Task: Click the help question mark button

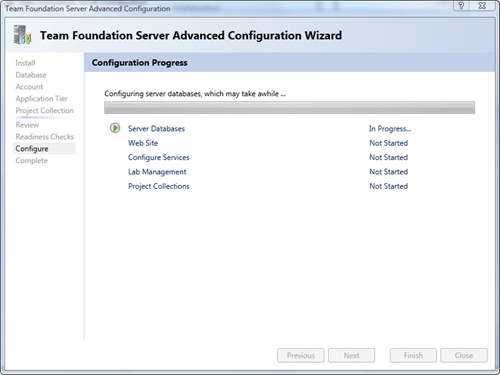Action: pyautogui.click(x=461, y=6)
